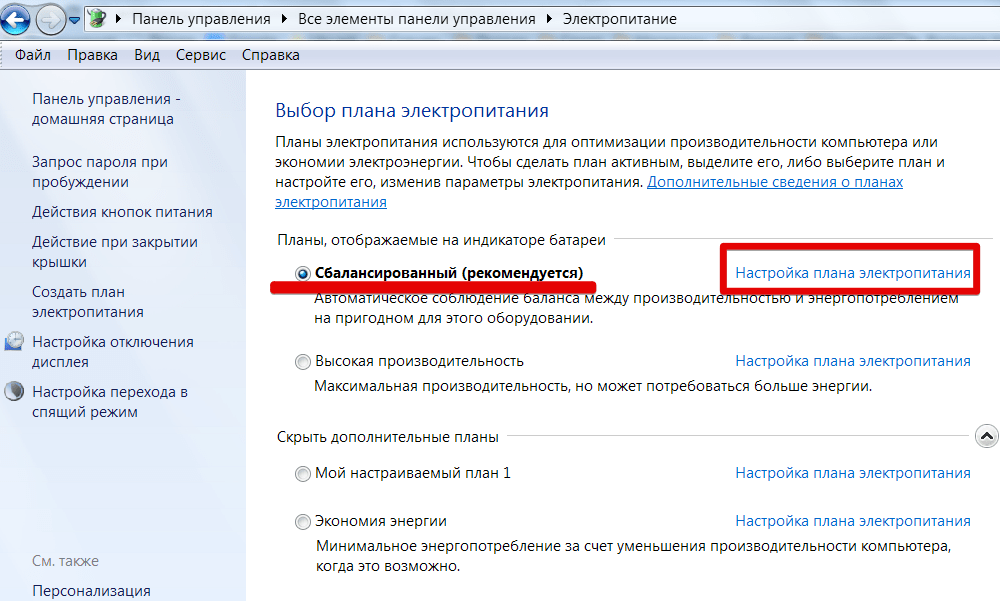Go back with the Back arrow button
1000x601 pixels.
point(15,19)
